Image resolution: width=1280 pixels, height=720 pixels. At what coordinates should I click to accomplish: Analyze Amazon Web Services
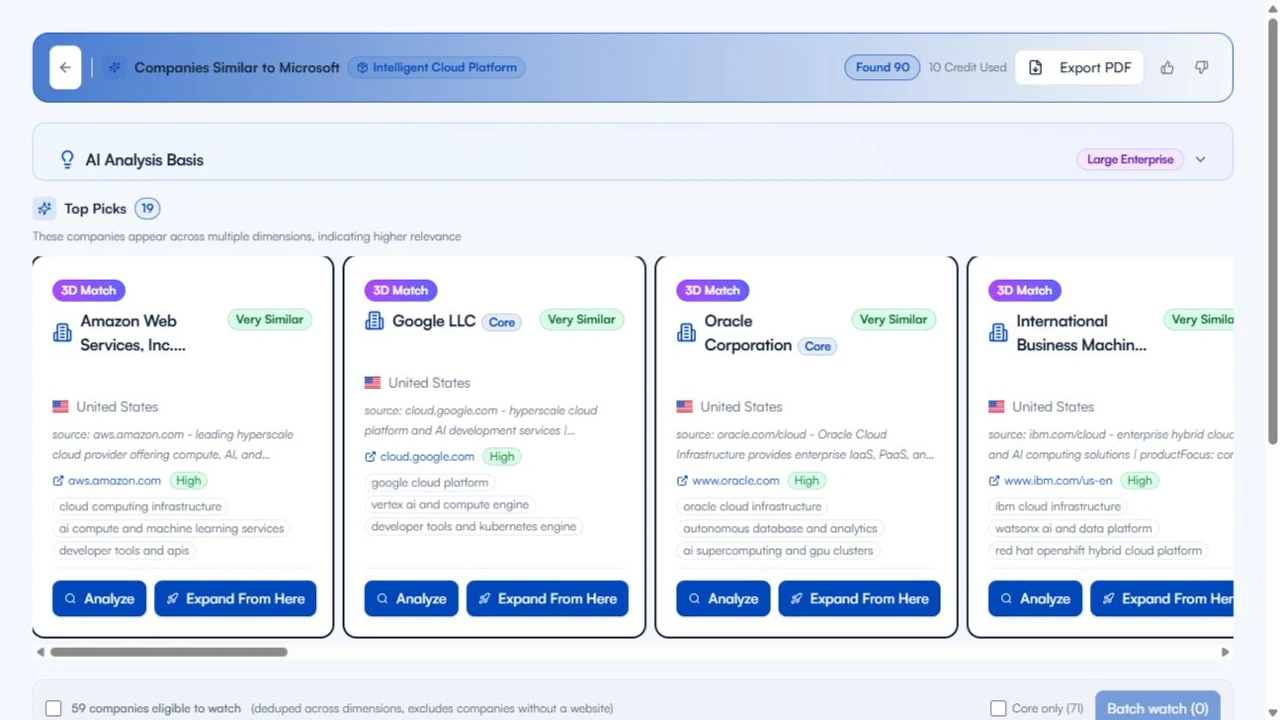click(x=99, y=599)
